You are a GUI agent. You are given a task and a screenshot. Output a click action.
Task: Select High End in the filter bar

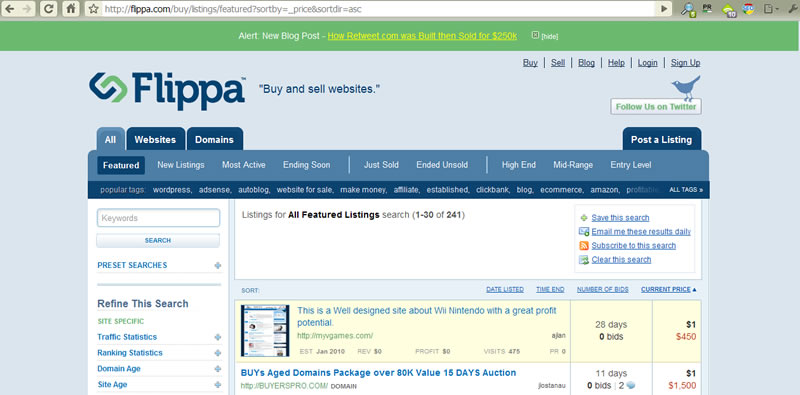518,165
